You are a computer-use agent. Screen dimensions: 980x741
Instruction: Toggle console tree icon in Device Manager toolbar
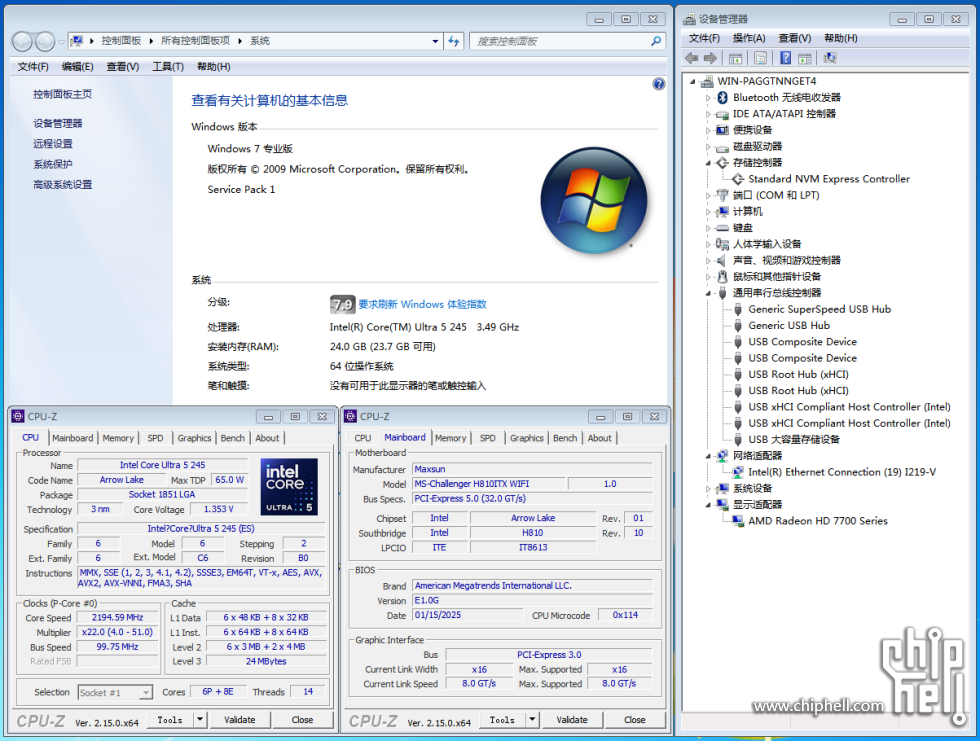(736, 58)
